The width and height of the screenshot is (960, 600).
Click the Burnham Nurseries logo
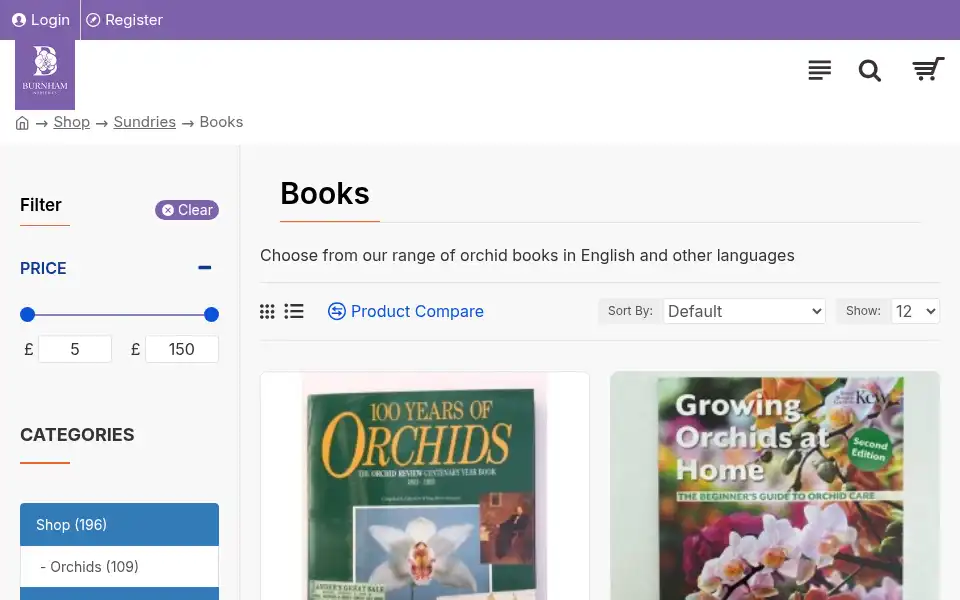(x=45, y=75)
